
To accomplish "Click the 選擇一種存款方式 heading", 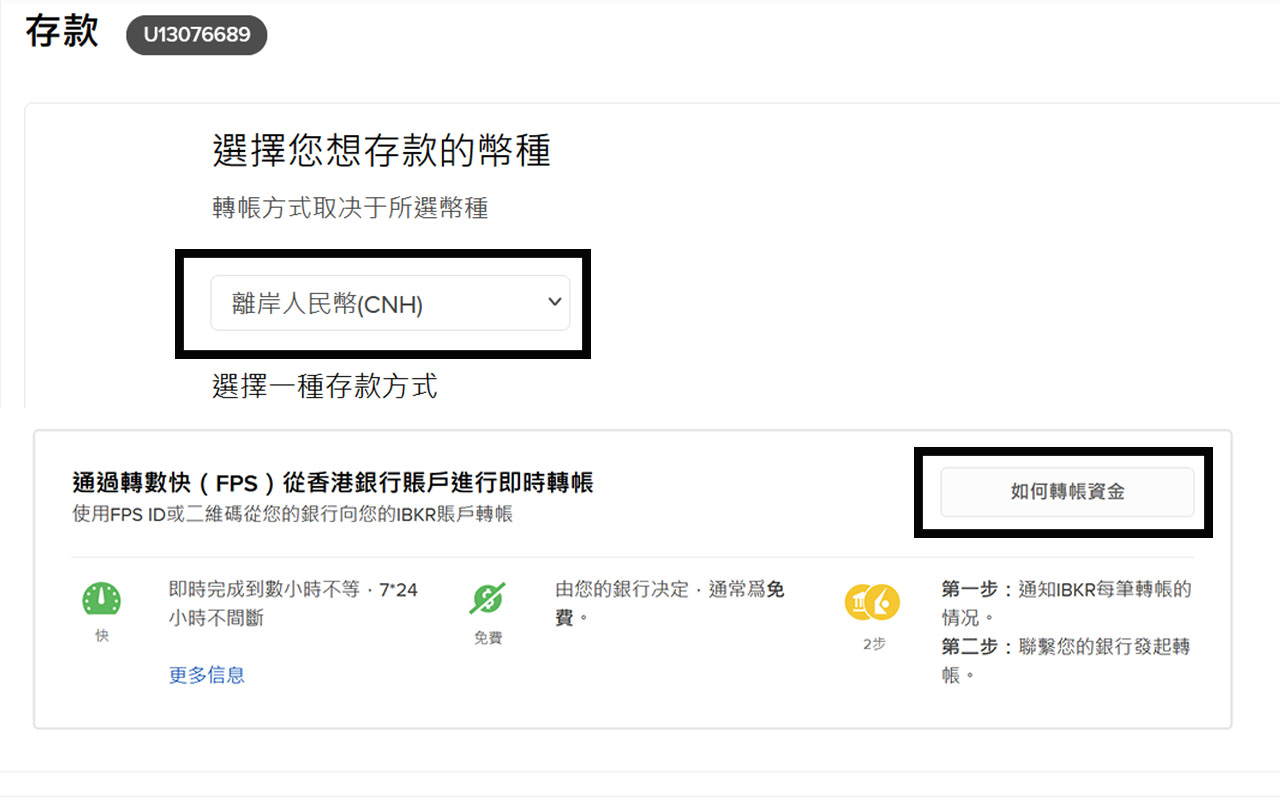I will 324,386.
